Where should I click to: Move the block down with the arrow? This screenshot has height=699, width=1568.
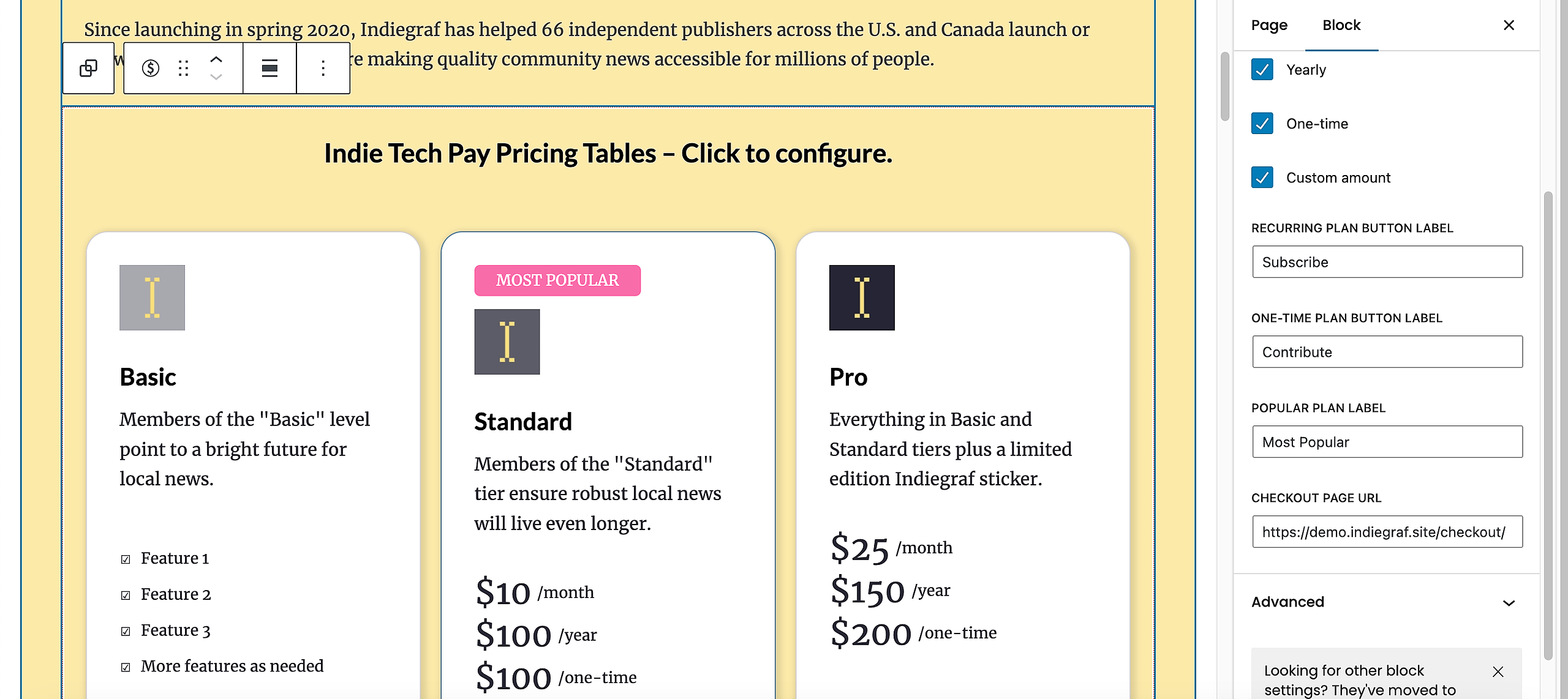[x=216, y=77]
